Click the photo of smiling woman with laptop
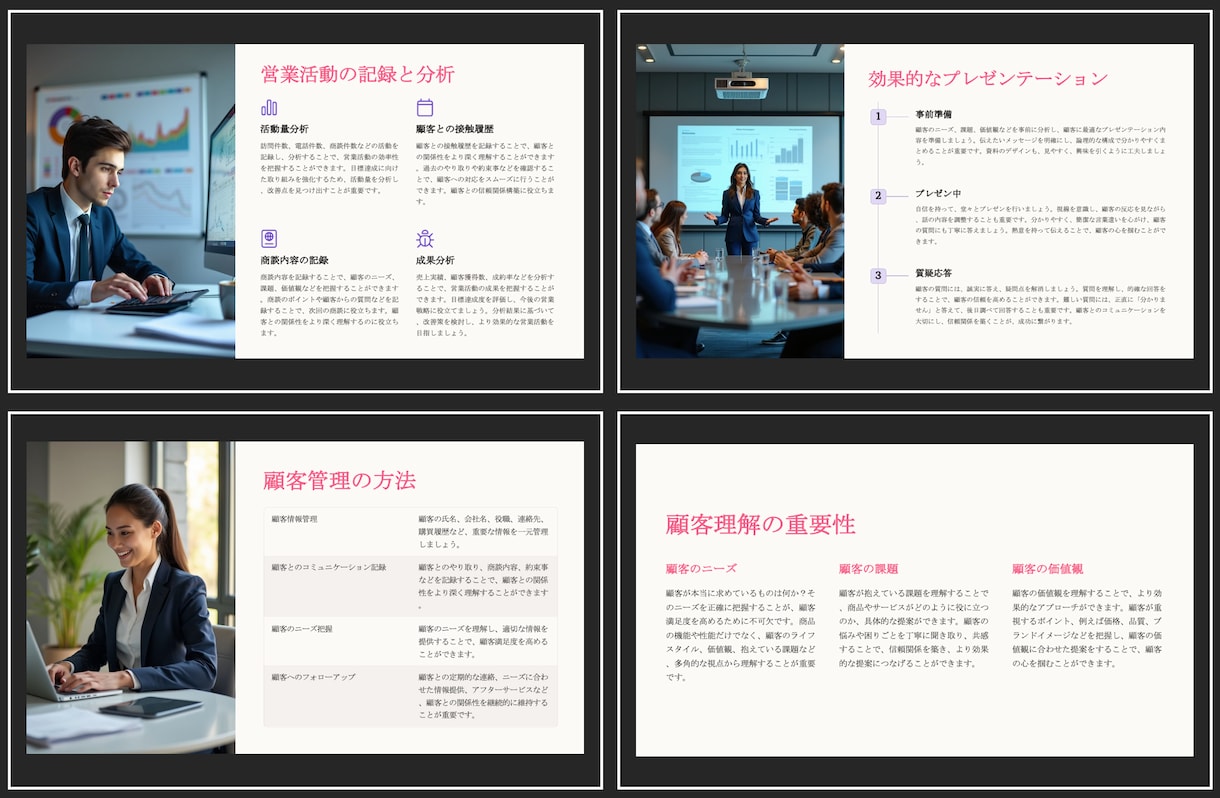Image resolution: width=1220 pixels, height=798 pixels. [x=130, y=598]
